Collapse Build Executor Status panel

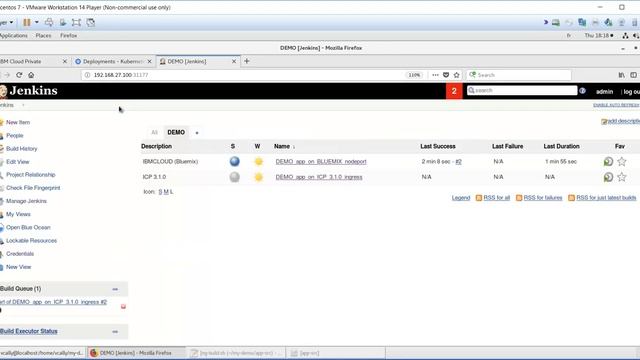(115, 332)
